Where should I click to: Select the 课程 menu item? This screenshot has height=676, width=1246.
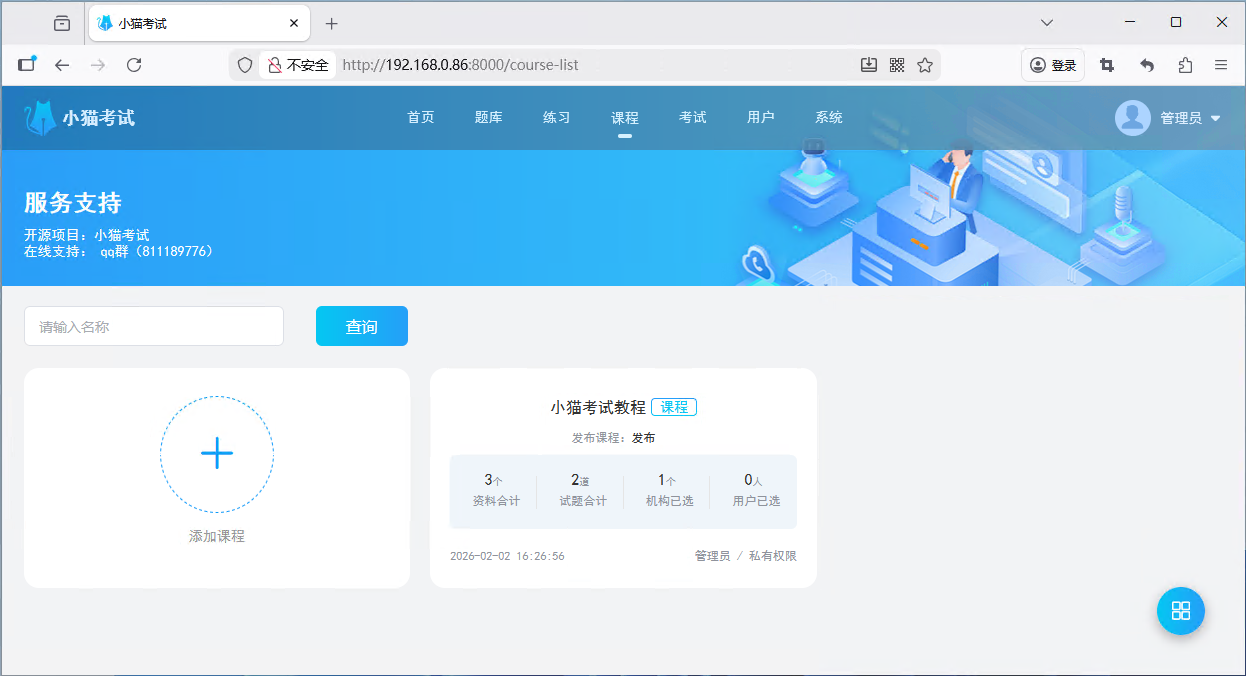click(x=625, y=118)
